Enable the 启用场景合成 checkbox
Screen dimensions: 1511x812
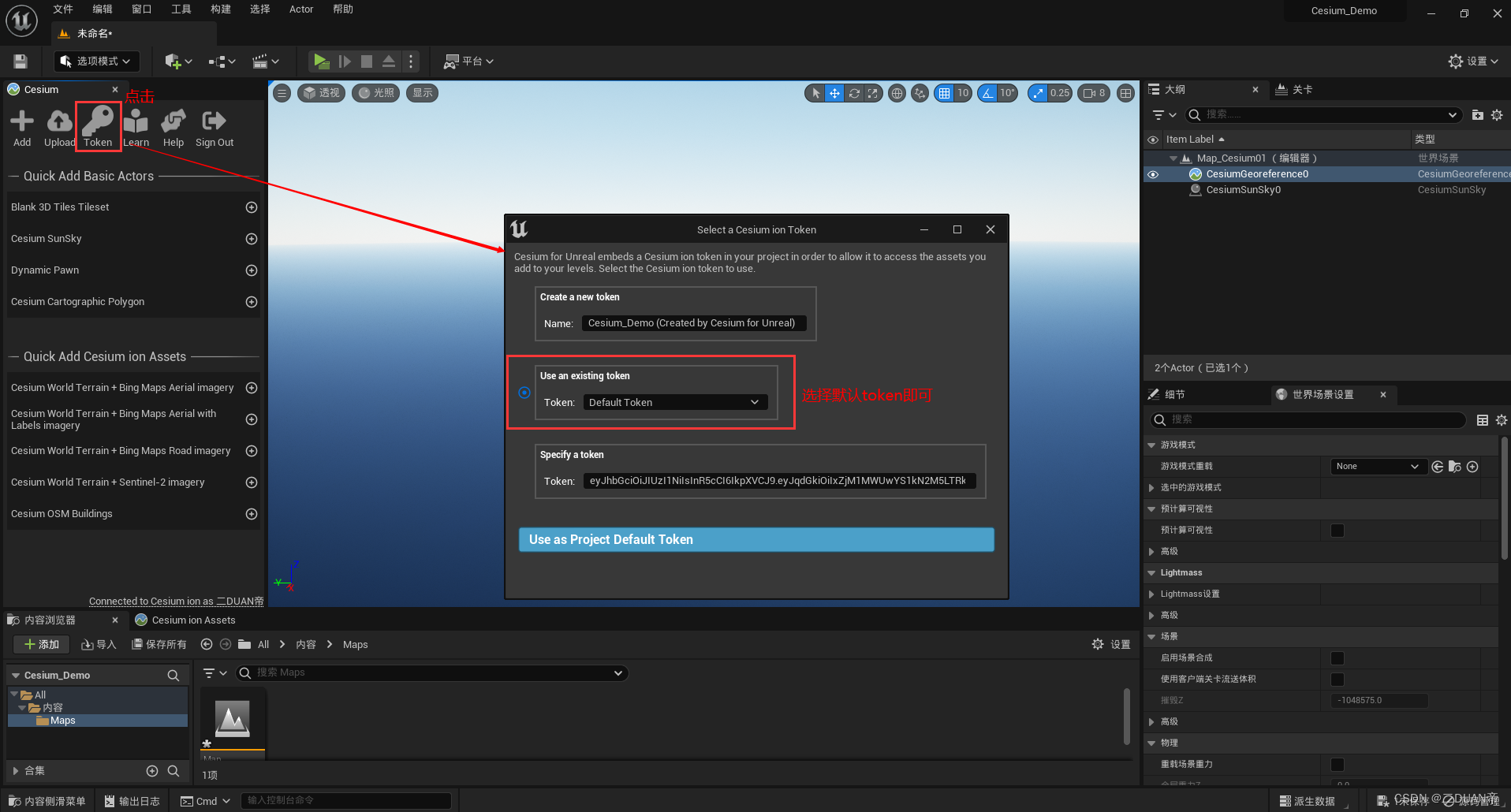1337,657
